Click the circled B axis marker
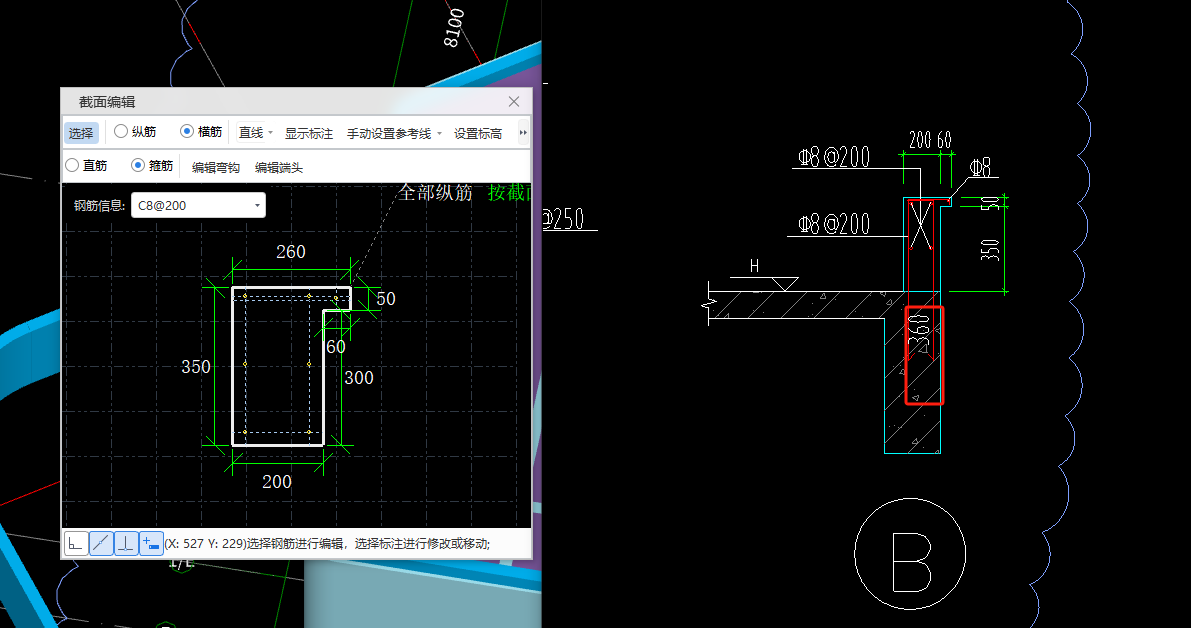1191x628 pixels. pyautogui.click(x=910, y=554)
